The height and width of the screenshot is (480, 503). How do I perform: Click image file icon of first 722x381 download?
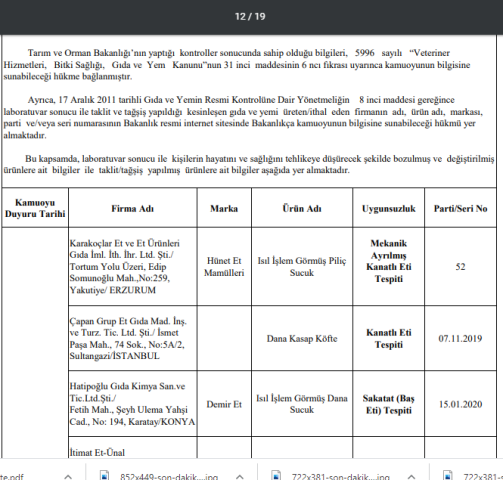(276, 476)
